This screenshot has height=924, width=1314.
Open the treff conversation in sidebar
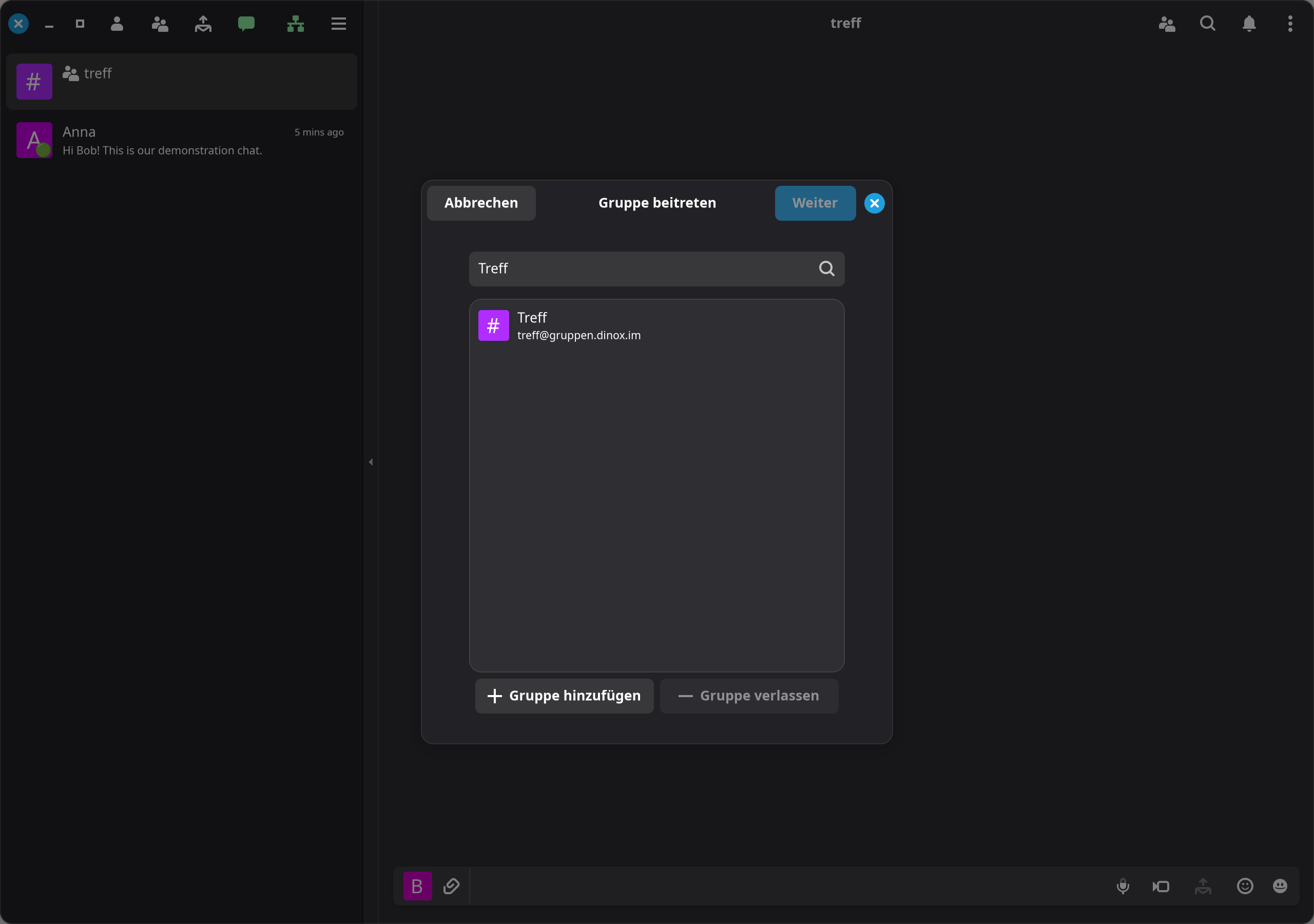[x=181, y=82]
